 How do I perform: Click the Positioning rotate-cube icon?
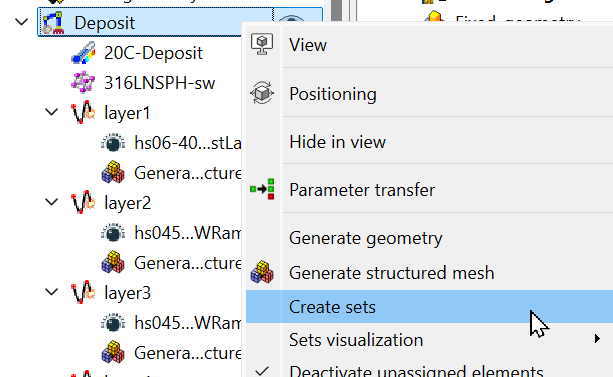pyautogui.click(x=262, y=93)
